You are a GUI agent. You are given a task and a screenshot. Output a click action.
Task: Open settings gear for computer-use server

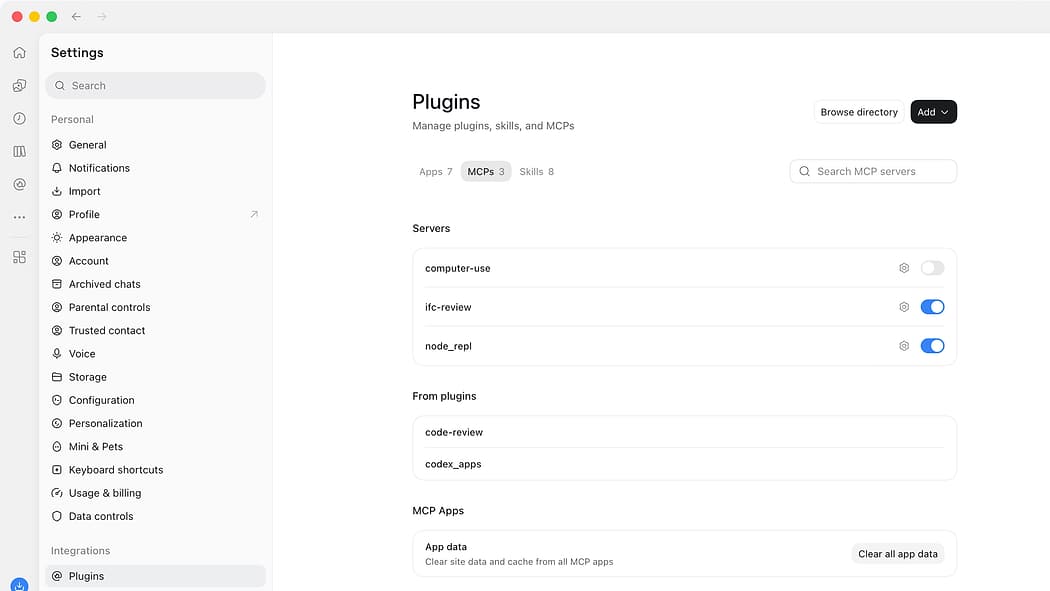[904, 268]
